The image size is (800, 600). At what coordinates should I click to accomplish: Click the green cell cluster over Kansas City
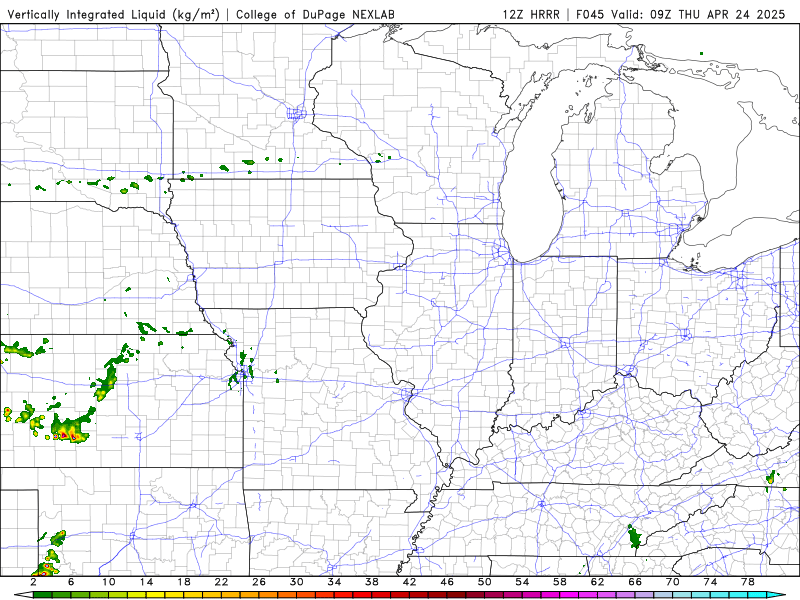[242, 369]
